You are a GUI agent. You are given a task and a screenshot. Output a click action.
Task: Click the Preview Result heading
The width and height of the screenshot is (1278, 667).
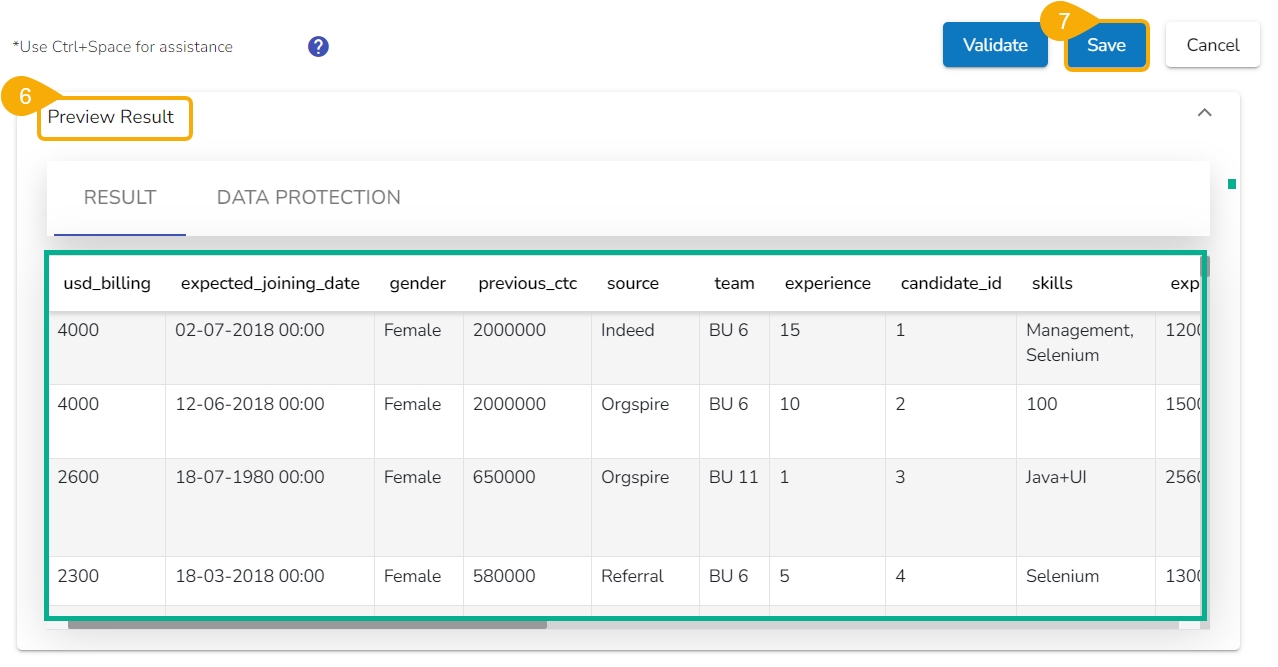click(111, 117)
